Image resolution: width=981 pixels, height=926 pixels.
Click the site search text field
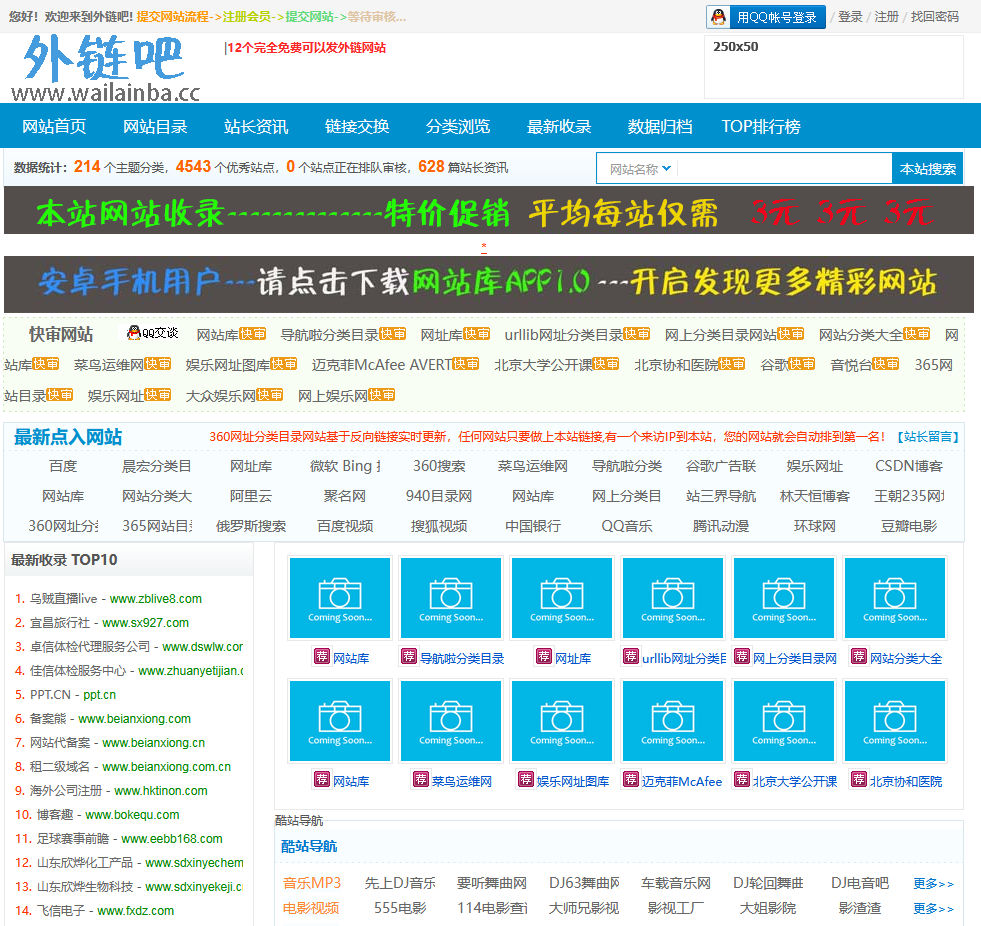(785, 169)
